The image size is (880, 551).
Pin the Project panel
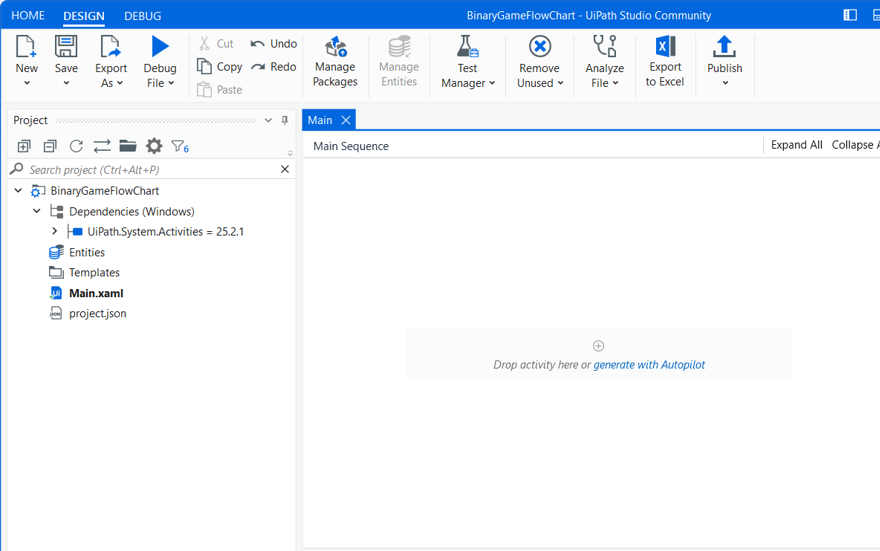pyautogui.click(x=285, y=120)
